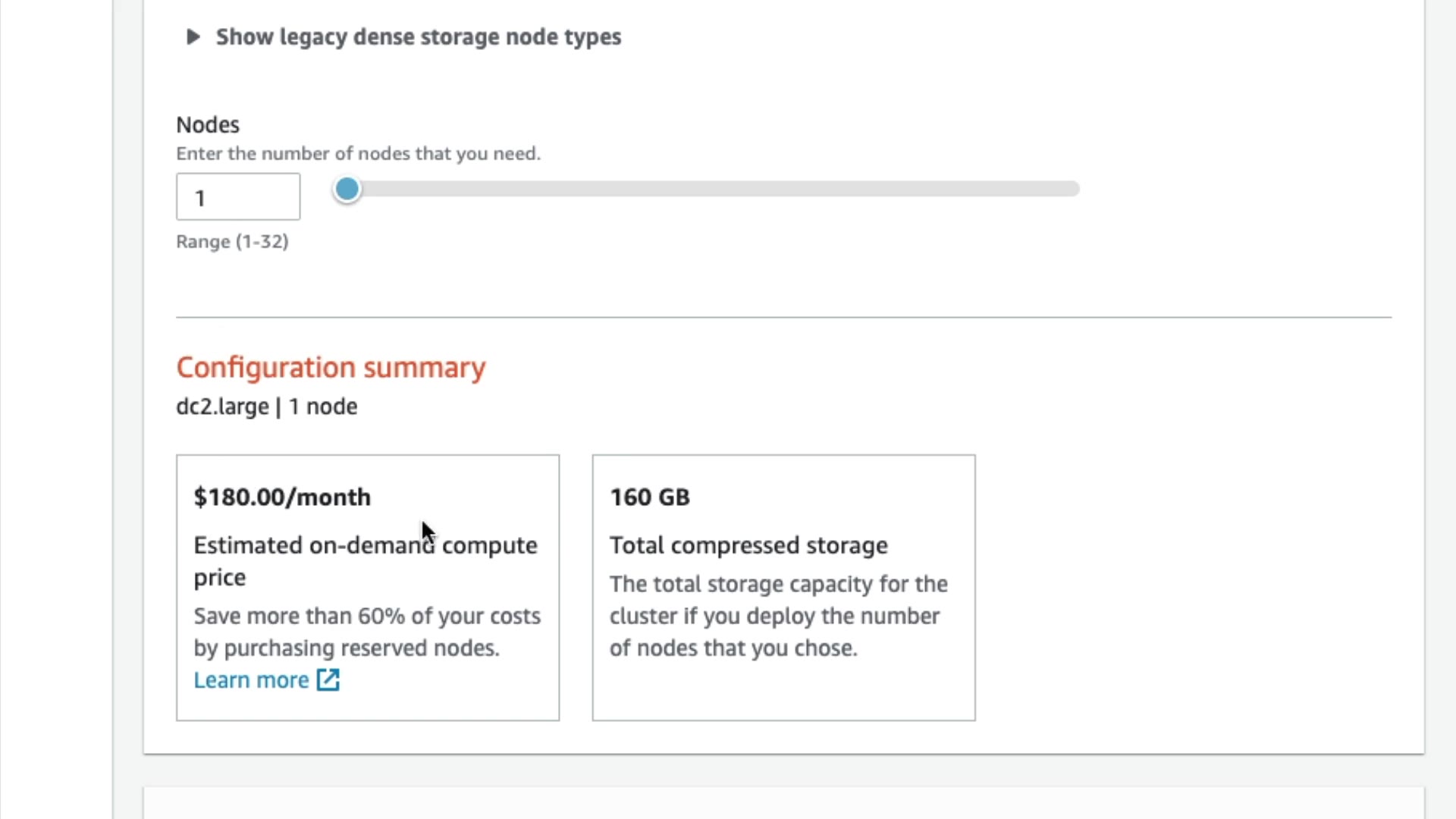
Task: Click the external link icon beside Learn more
Action: pyautogui.click(x=328, y=679)
